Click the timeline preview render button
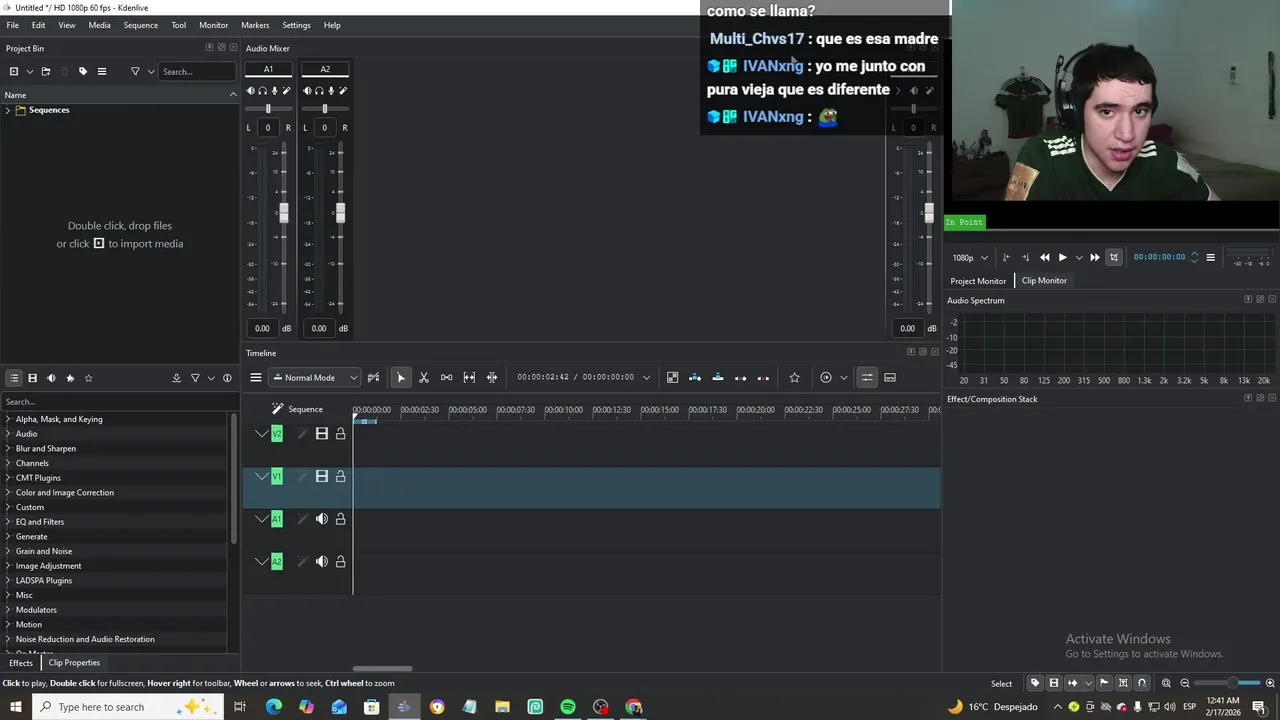Viewport: 1280px width, 720px height. 826,377
